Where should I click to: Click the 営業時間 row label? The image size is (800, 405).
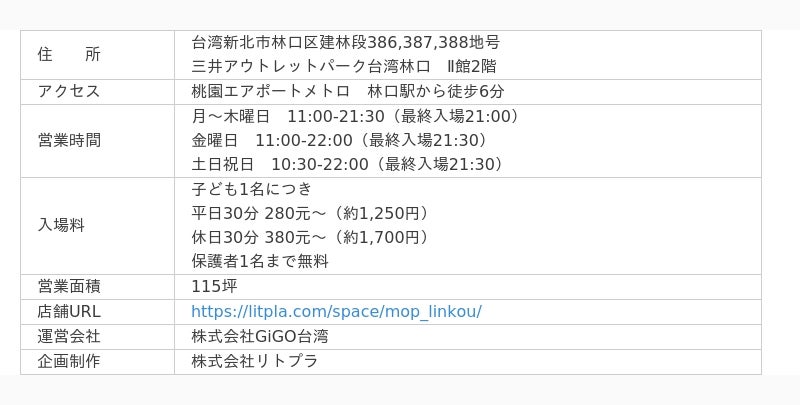click(x=69, y=140)
